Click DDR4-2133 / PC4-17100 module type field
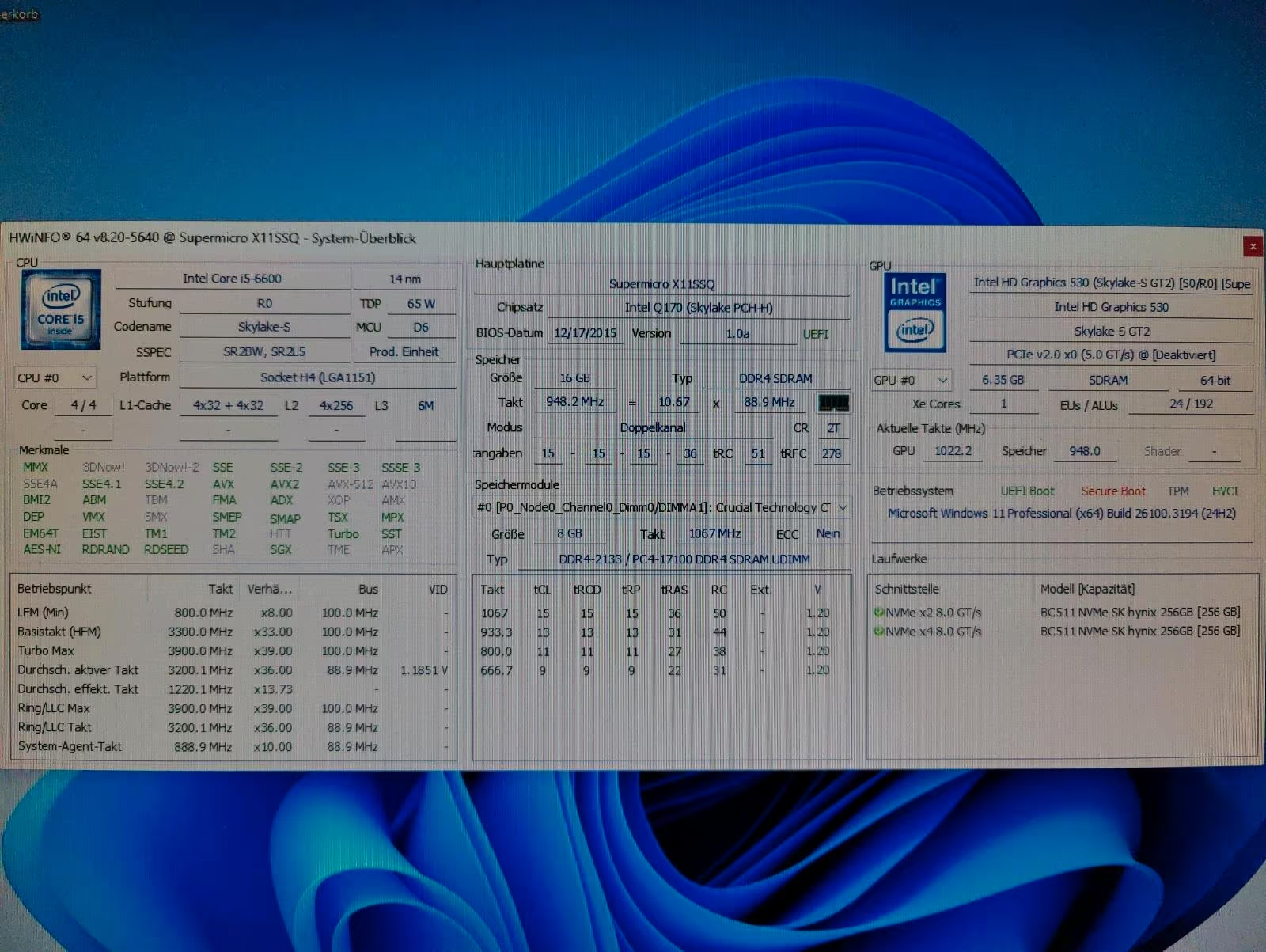 point(684,559)
